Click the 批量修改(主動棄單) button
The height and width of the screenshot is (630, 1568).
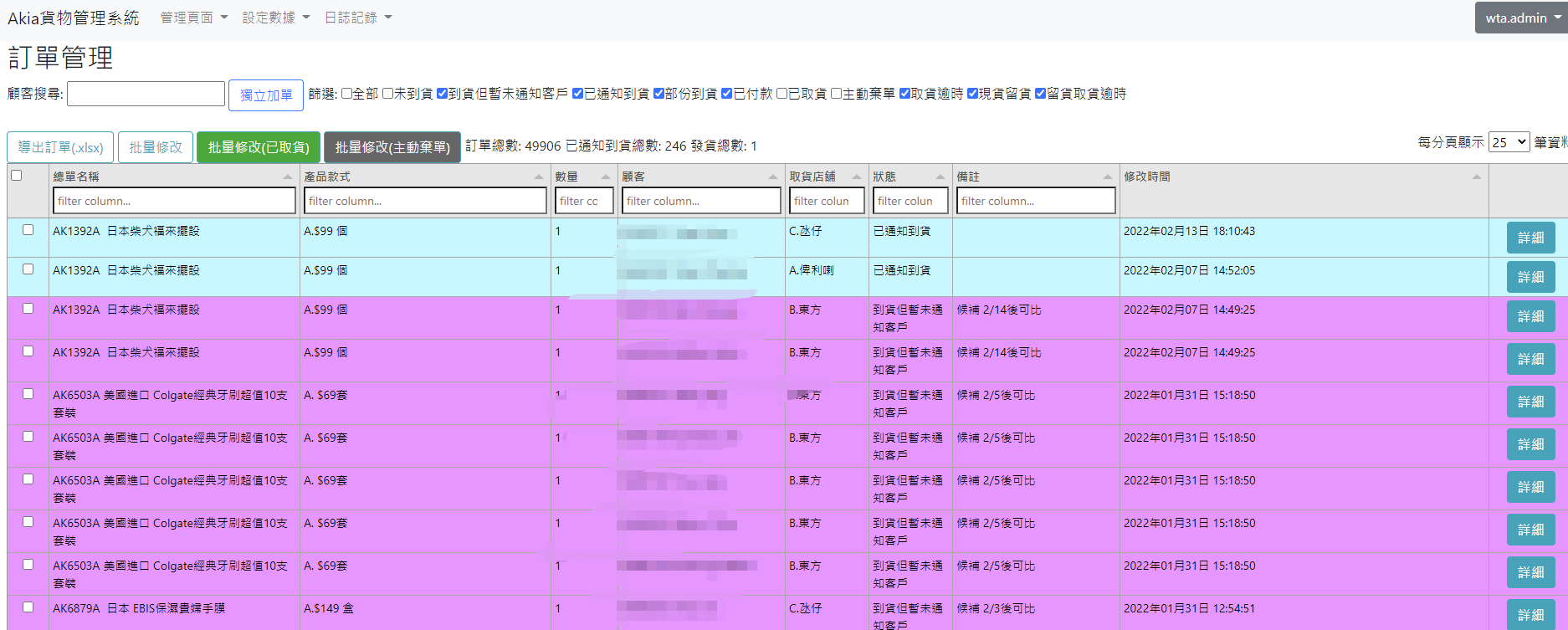392,147
